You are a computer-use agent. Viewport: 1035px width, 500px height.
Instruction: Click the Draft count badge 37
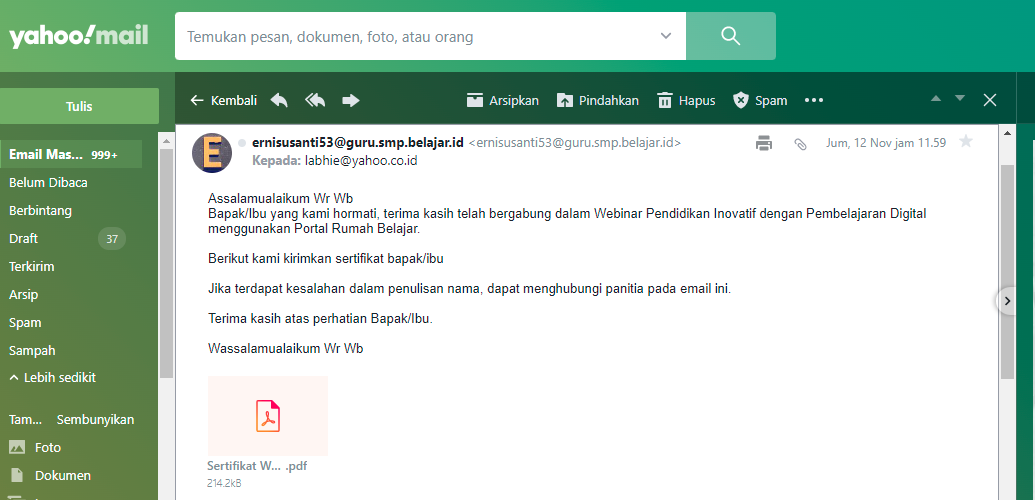click(x=112, y=239)
